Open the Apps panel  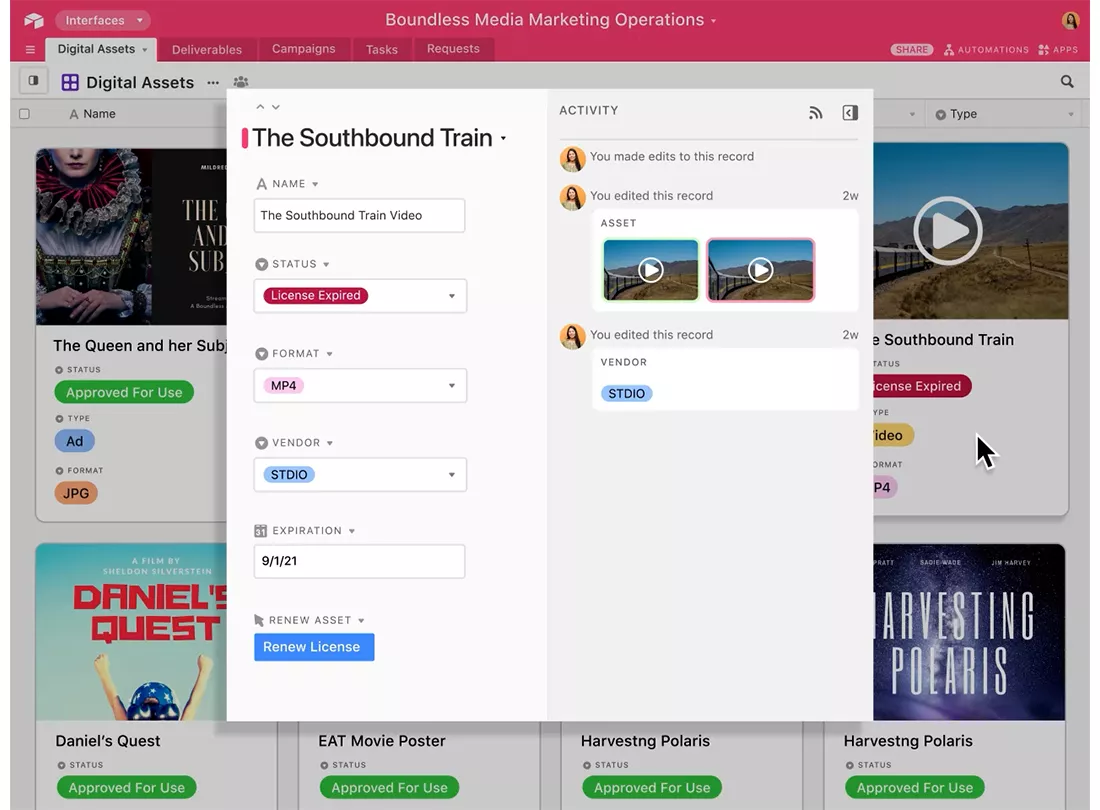tap(1058, 50)
